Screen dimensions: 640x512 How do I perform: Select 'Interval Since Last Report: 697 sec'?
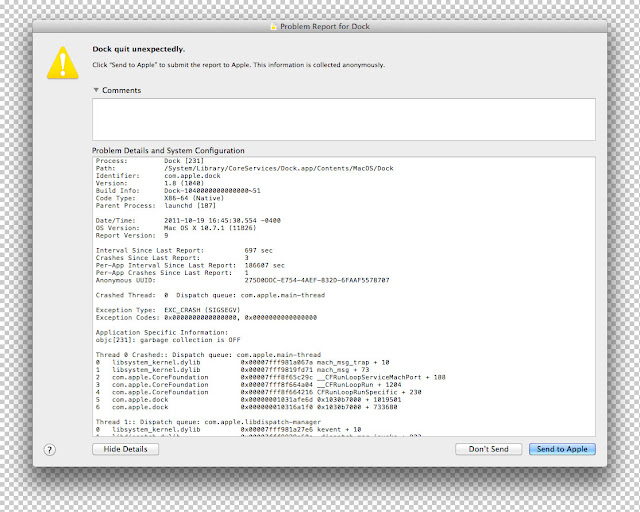pyautogui.click(x=184, y=250)
